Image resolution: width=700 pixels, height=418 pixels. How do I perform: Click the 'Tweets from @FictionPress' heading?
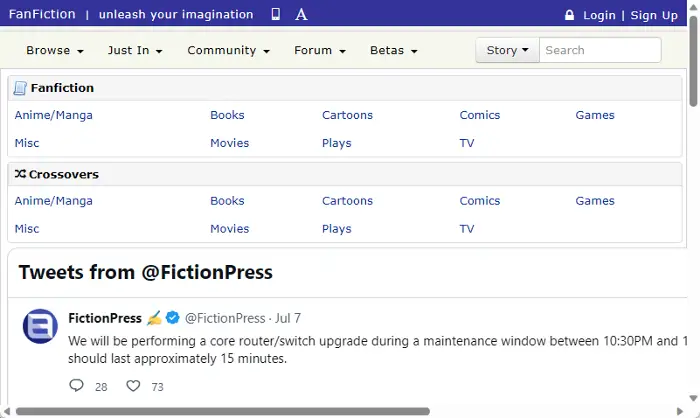146,272
